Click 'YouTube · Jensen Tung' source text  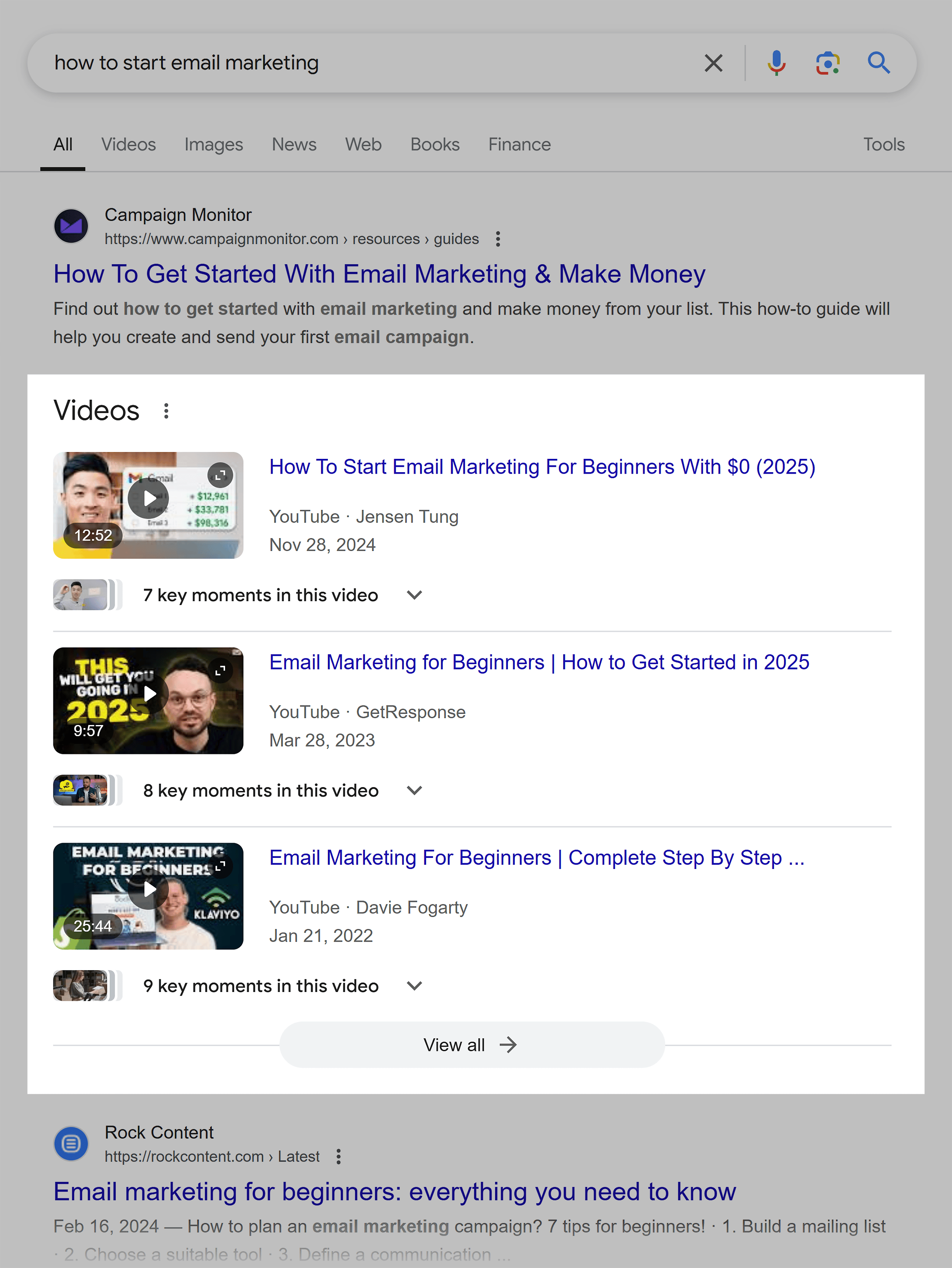364,516
